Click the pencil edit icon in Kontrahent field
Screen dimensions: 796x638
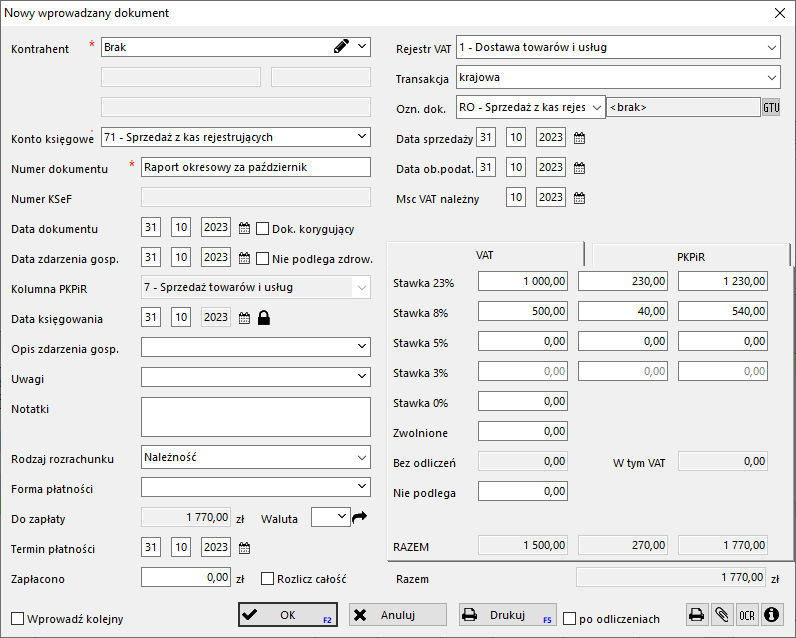(x=341, y=46)
